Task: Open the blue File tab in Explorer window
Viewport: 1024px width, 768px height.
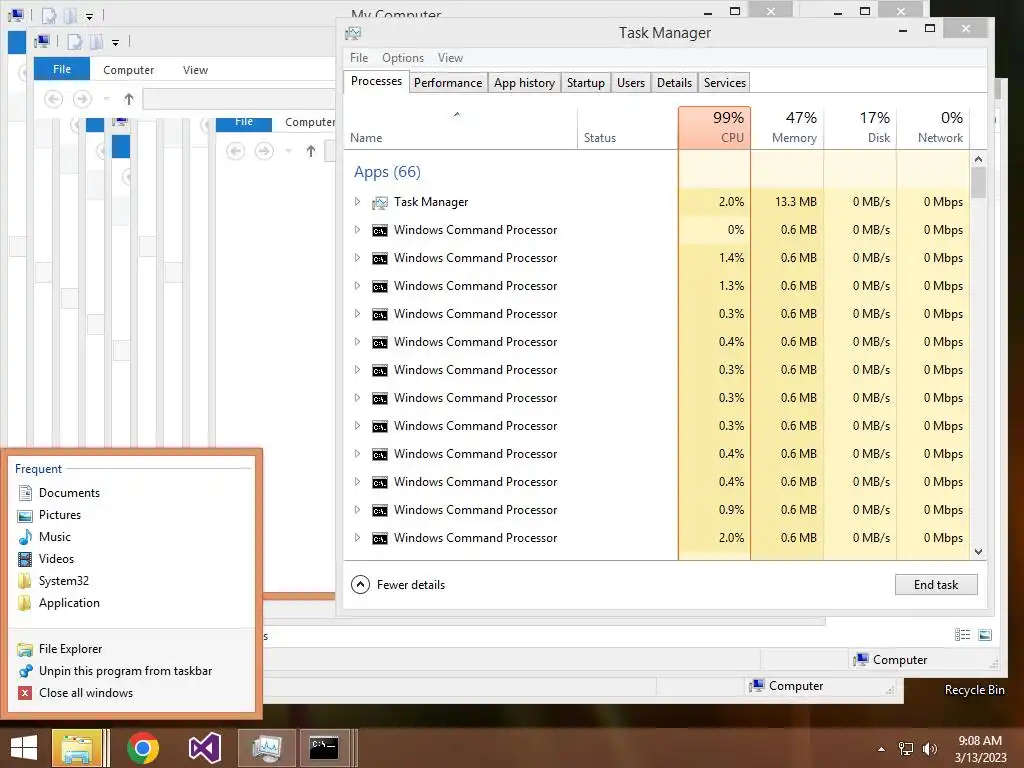Action: click(62, 69)
